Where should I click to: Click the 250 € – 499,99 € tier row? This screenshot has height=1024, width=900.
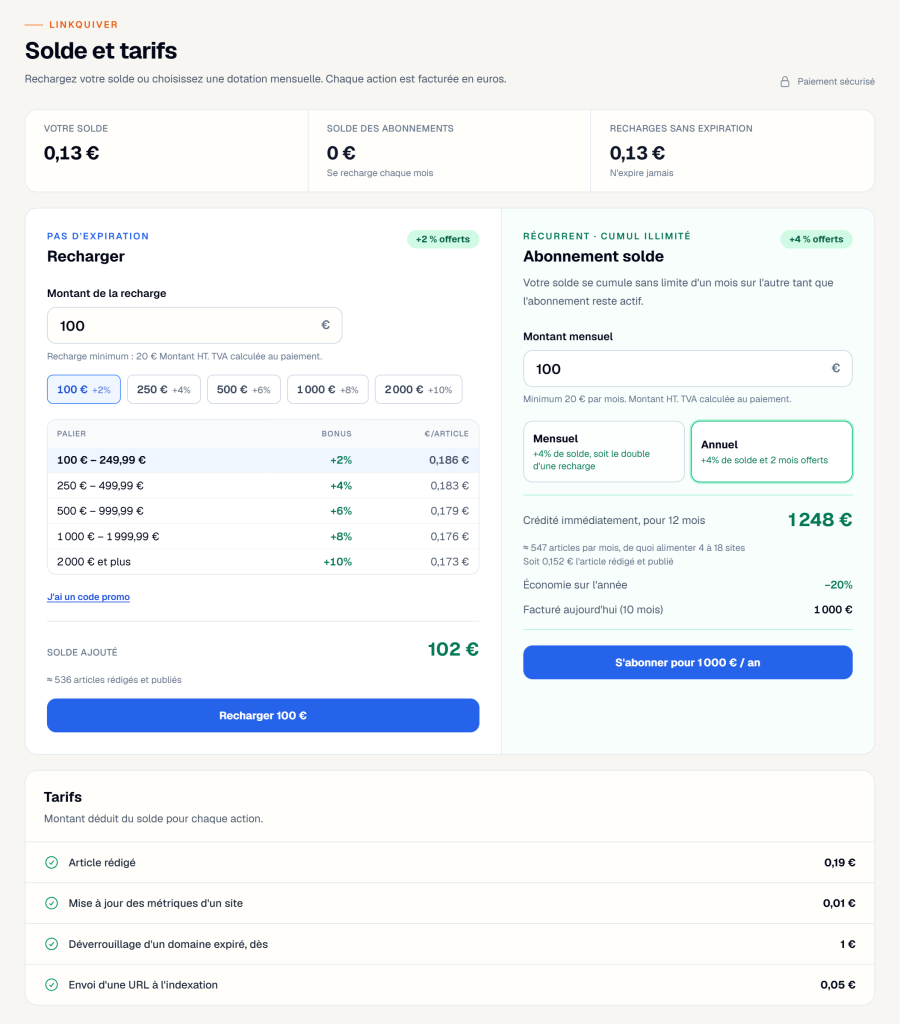point(263,486)
